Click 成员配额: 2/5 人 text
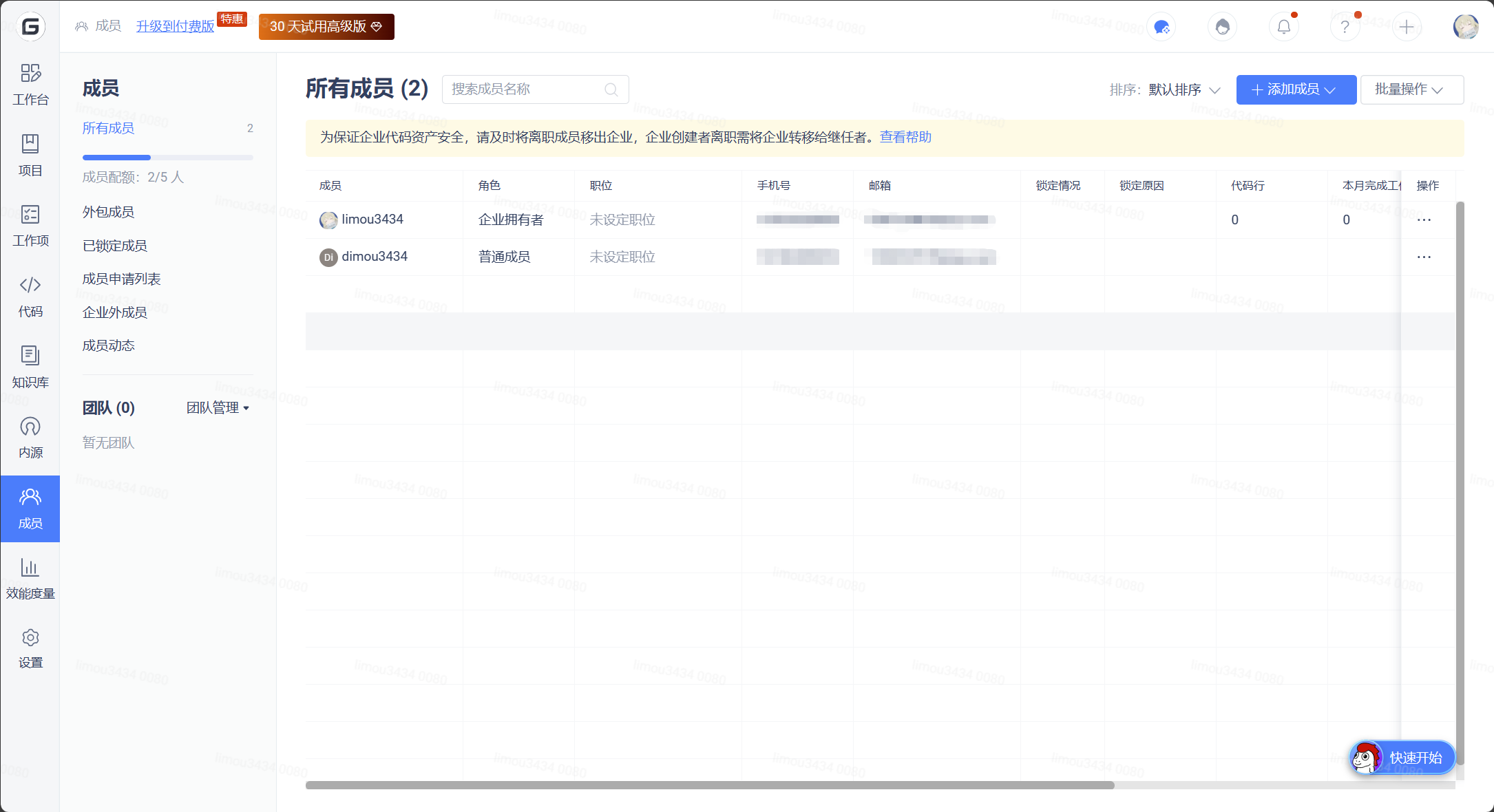 click(133, 178)
